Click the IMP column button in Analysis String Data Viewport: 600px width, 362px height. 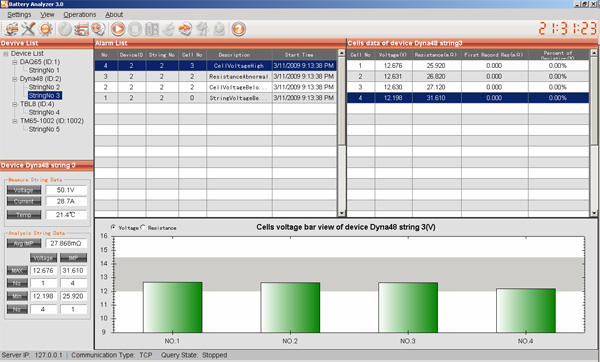coord(73,258)
